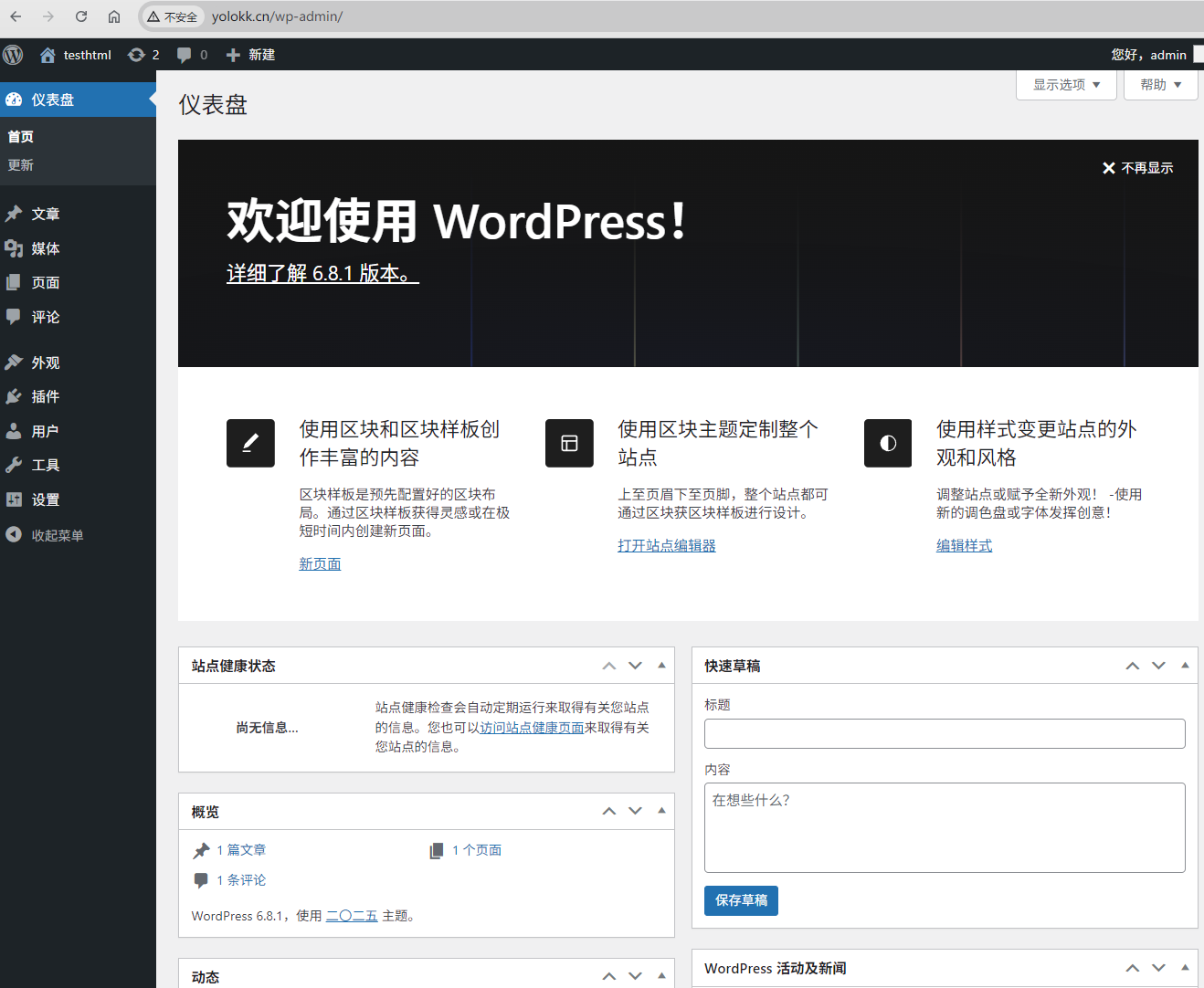Image resolution: width=1204 pixels, height=988 pixels.
Task: Dismiss welcome panel with 不再显示
Action: click(x=1137, y=168)
